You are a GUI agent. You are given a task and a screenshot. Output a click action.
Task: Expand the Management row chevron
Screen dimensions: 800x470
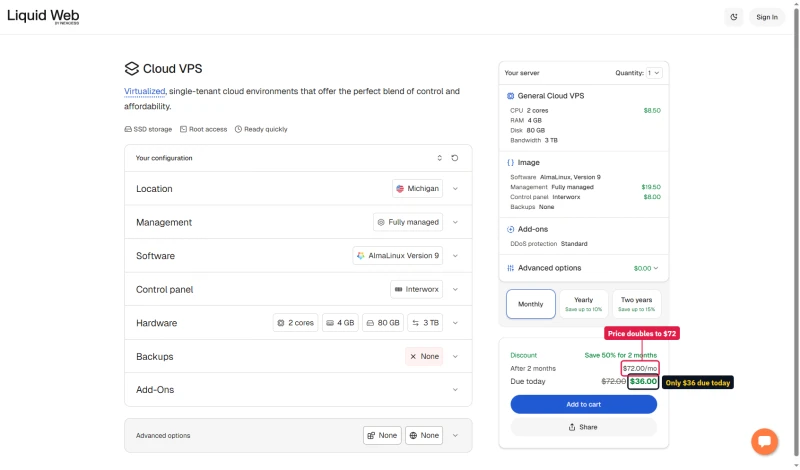click(x=455, y=222)
